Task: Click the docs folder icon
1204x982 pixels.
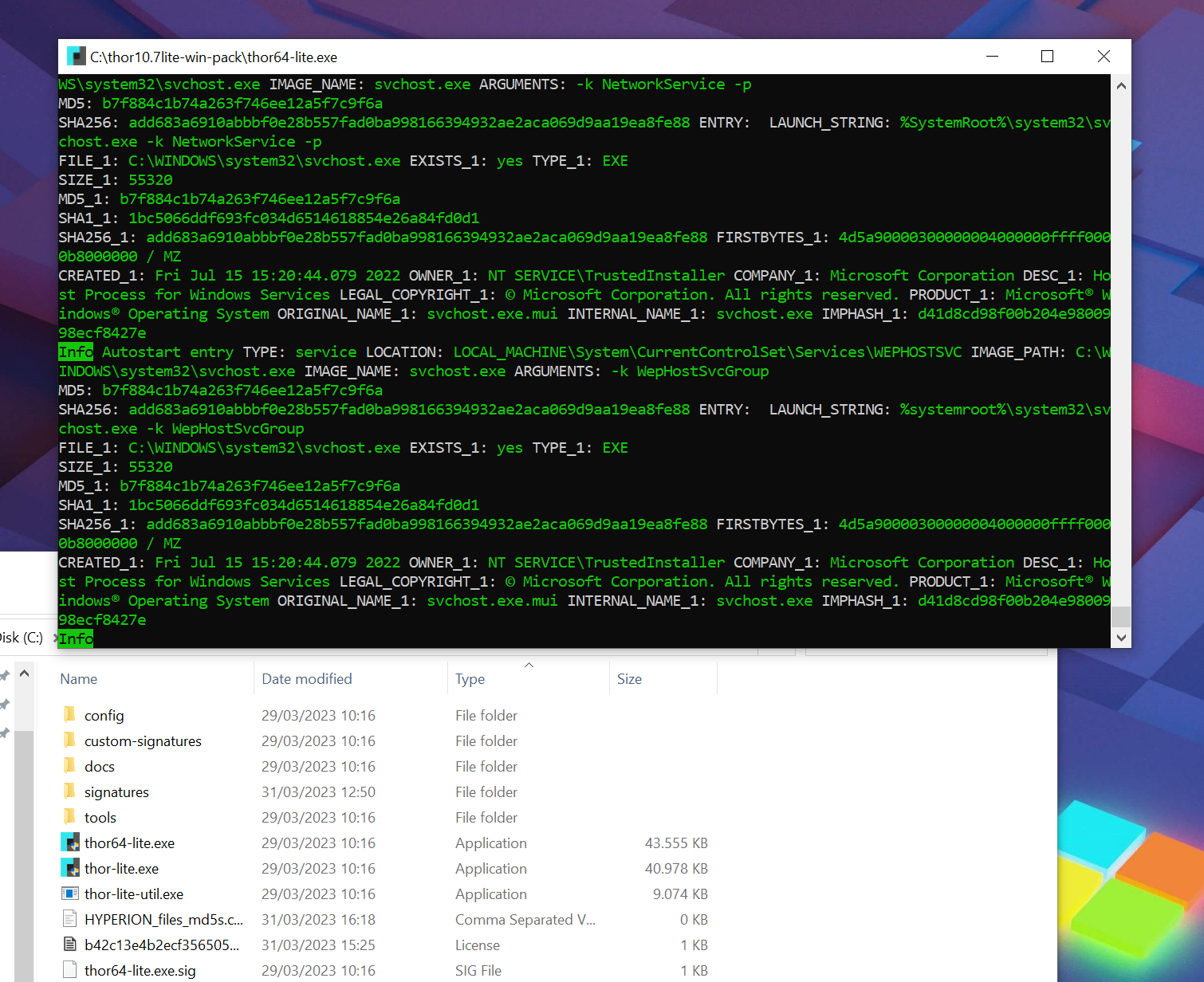Action: [x=70, y=766]
